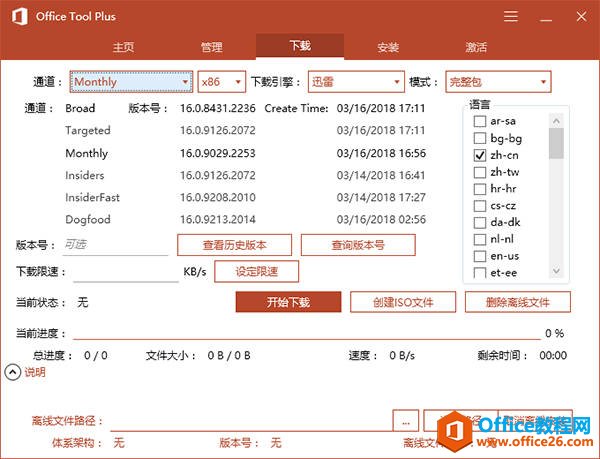
Task: Open the hamburger menu icon
Action: tap(511, 16)
